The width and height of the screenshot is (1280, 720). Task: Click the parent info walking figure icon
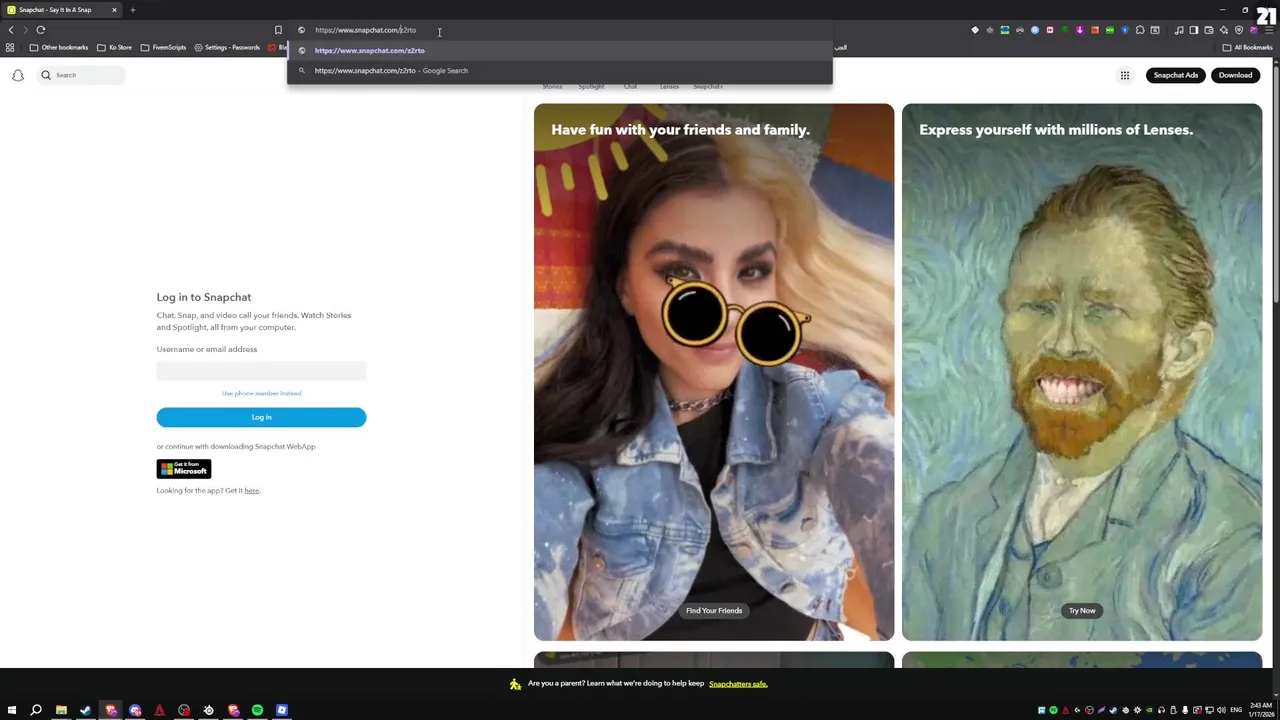tap(515, 684)
